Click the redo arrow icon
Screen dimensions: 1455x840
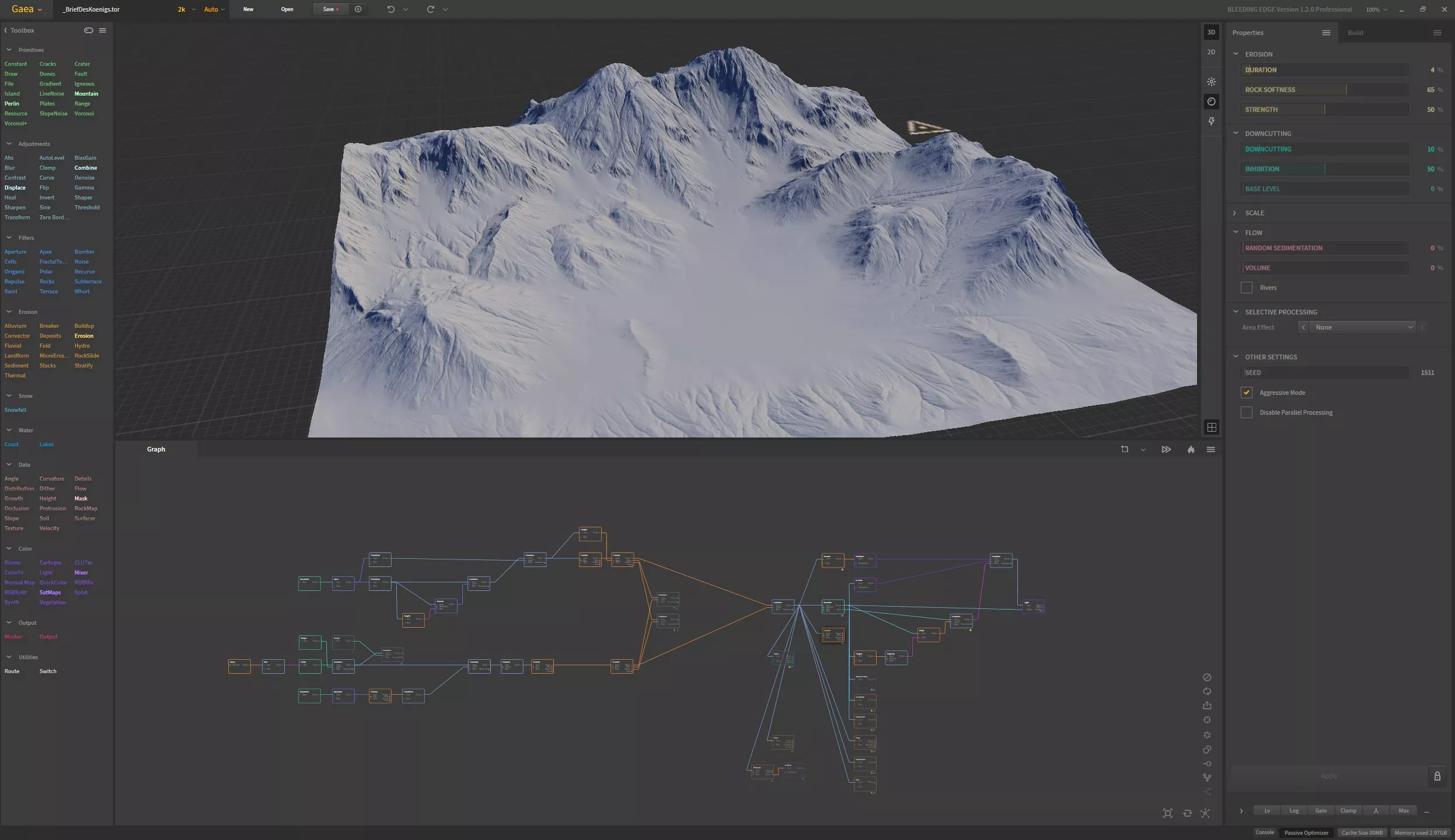[x=430, y=9]
